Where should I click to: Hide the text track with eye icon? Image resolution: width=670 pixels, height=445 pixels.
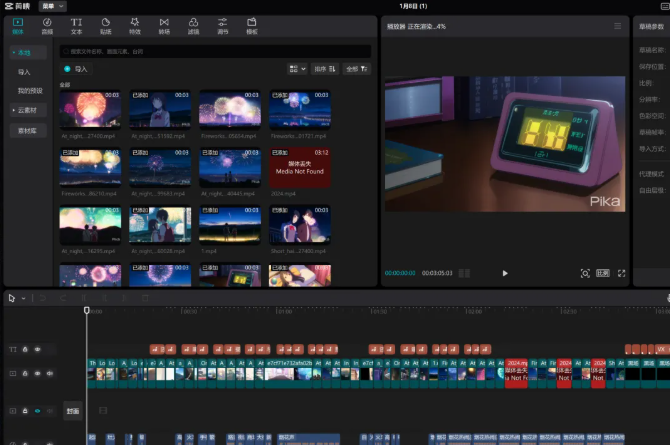tap(38, 349)
